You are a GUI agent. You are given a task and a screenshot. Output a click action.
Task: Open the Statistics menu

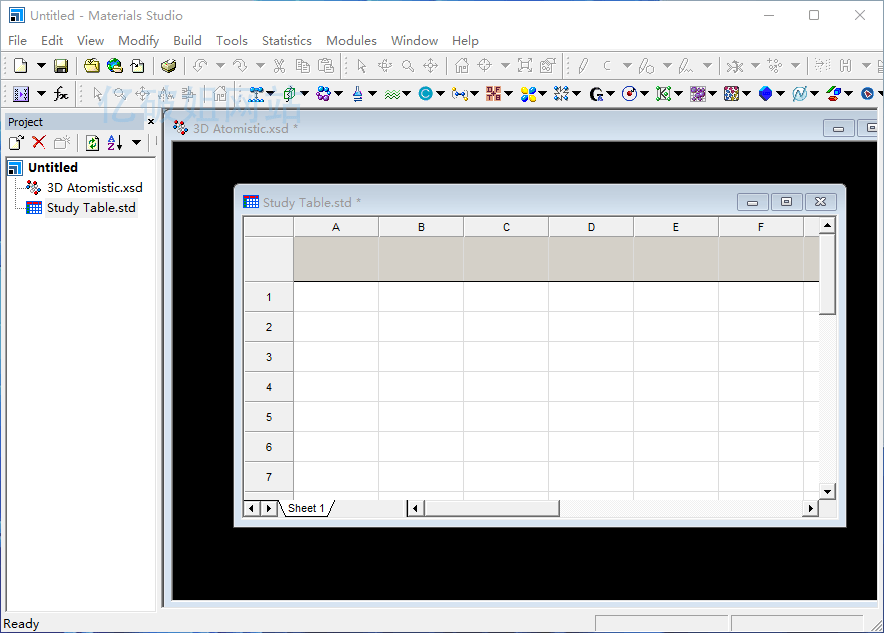[x=286, y=41]
